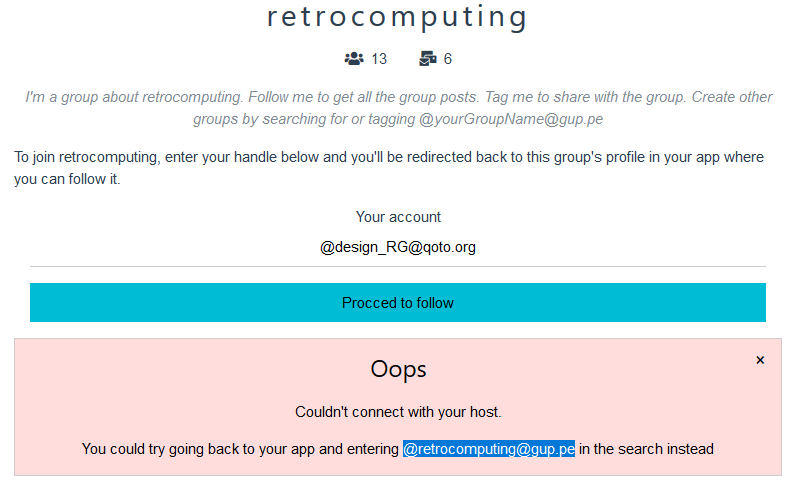Click the member count number 13

tap(379, 59)
